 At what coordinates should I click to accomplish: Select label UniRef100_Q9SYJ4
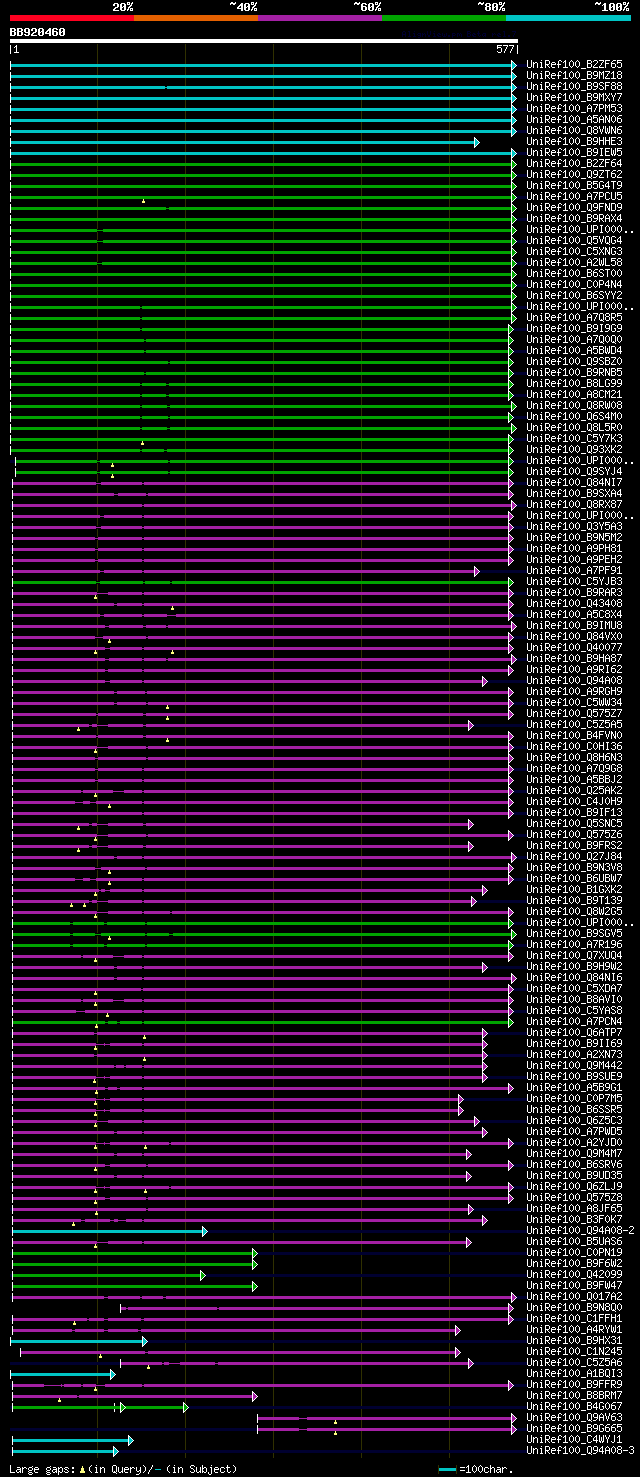pos(574,472)
